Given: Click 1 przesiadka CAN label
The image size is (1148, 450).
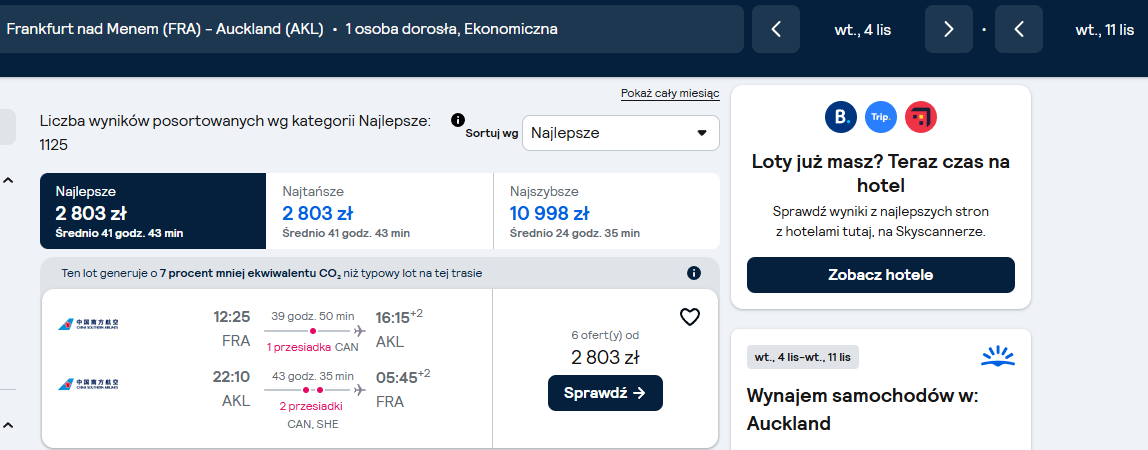Looking at the screenshot, I should 313,347.
